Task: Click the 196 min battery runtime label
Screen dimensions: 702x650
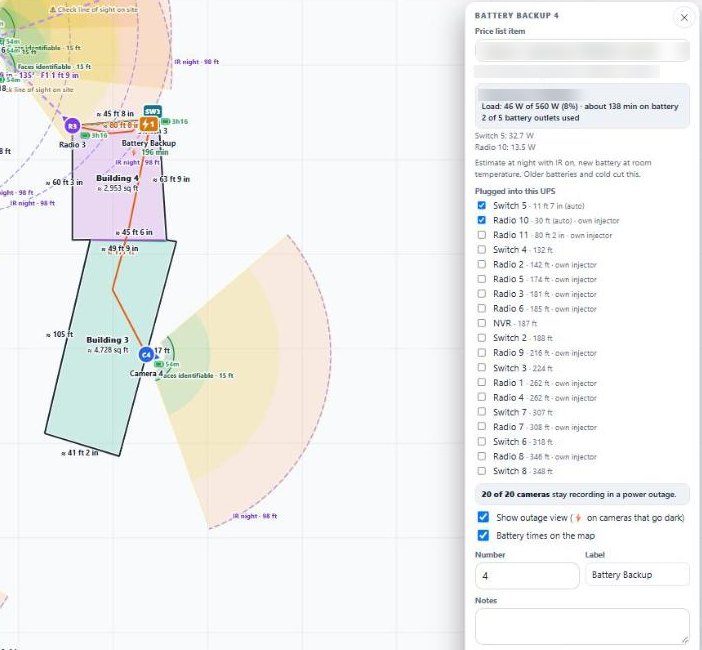Action: (x=155, y=152)
